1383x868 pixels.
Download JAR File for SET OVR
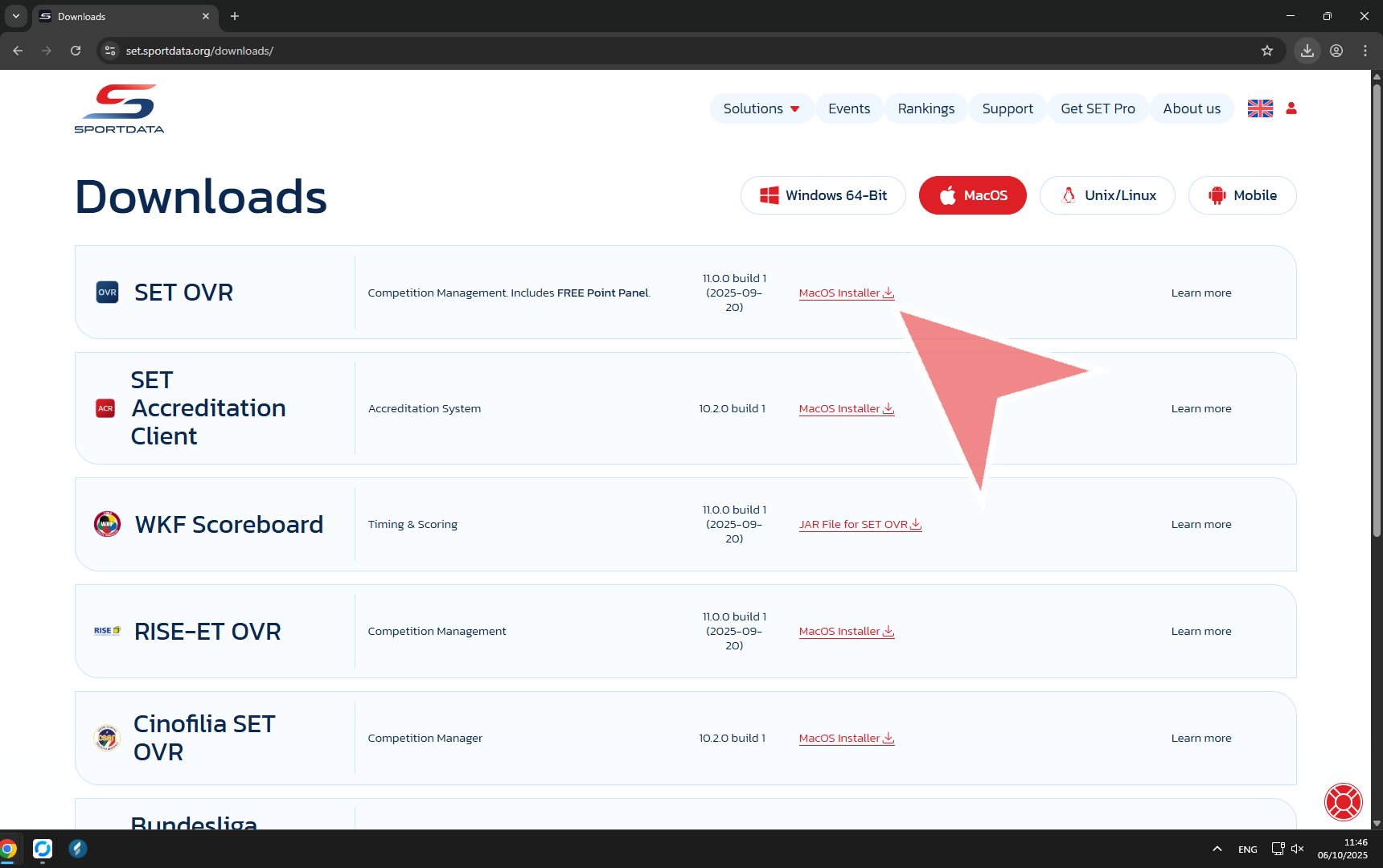860,525
